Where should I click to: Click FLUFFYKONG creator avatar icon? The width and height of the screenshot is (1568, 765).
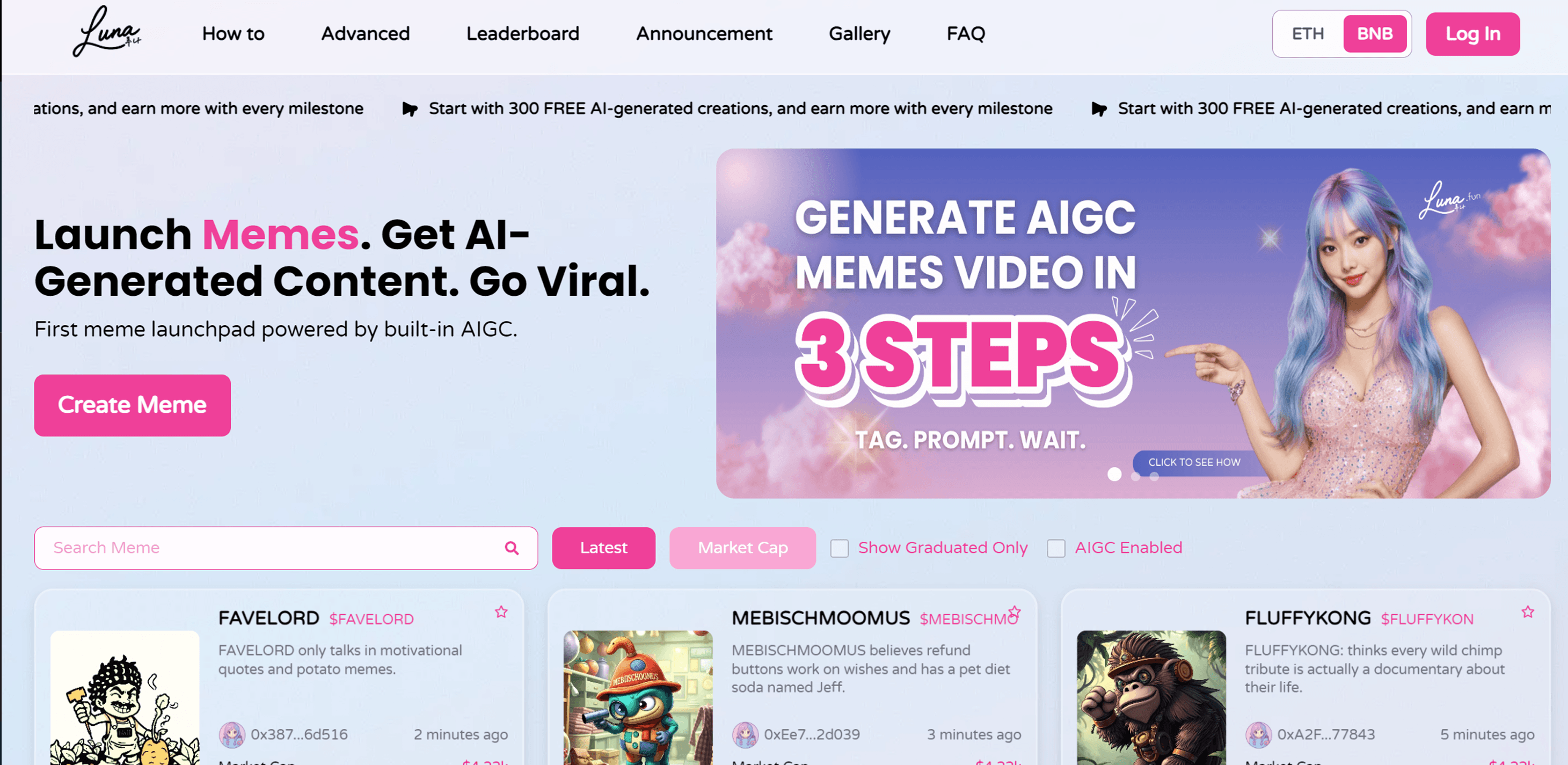1258,734
